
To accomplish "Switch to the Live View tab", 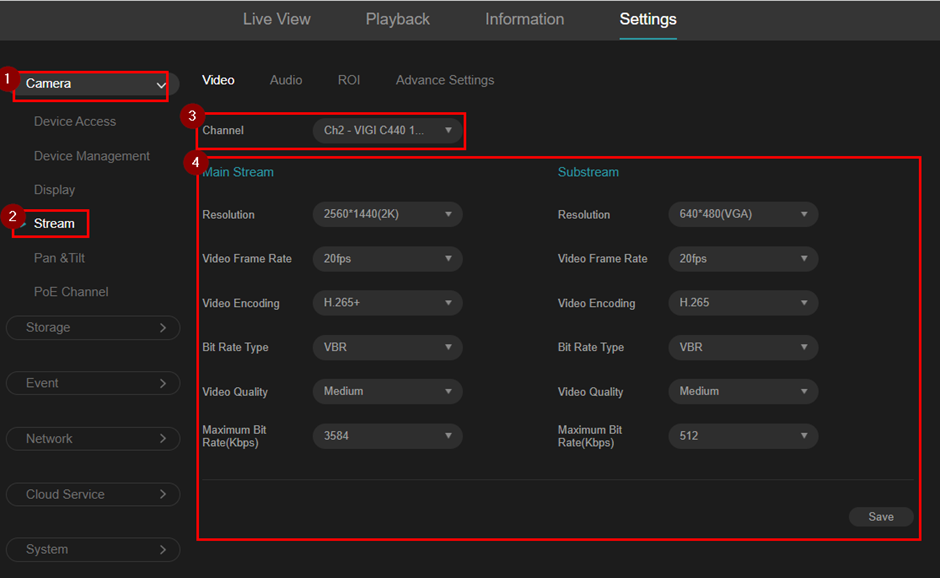I will (x=276, y=19).
